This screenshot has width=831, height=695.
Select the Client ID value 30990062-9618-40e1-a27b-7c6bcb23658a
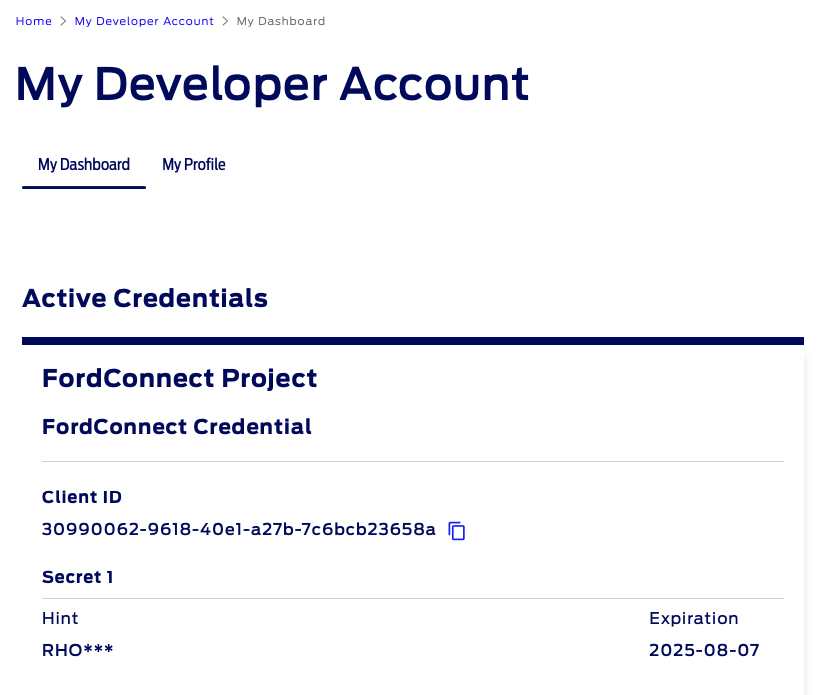pyautogui.click(x=238, y=530)
